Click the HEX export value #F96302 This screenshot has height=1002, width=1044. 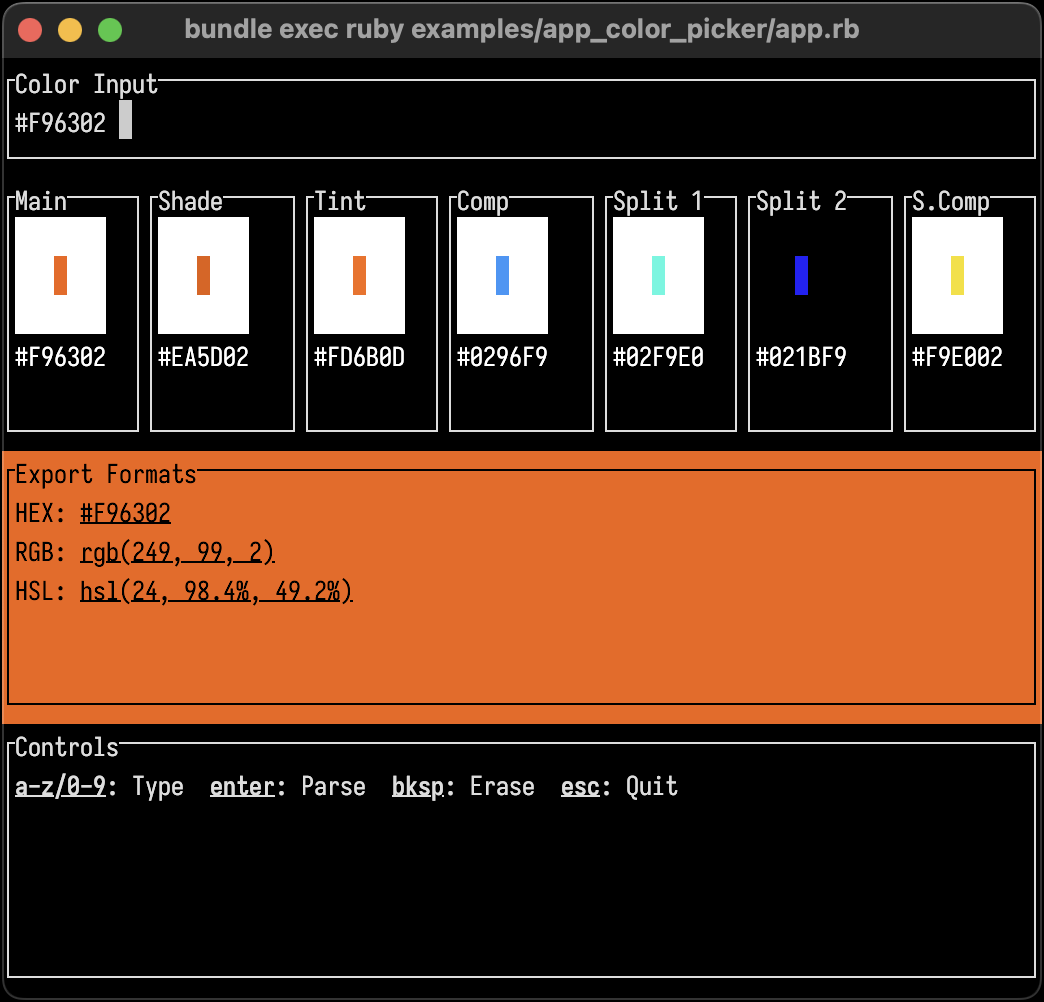pyautogui.click(x=125, y=513)
